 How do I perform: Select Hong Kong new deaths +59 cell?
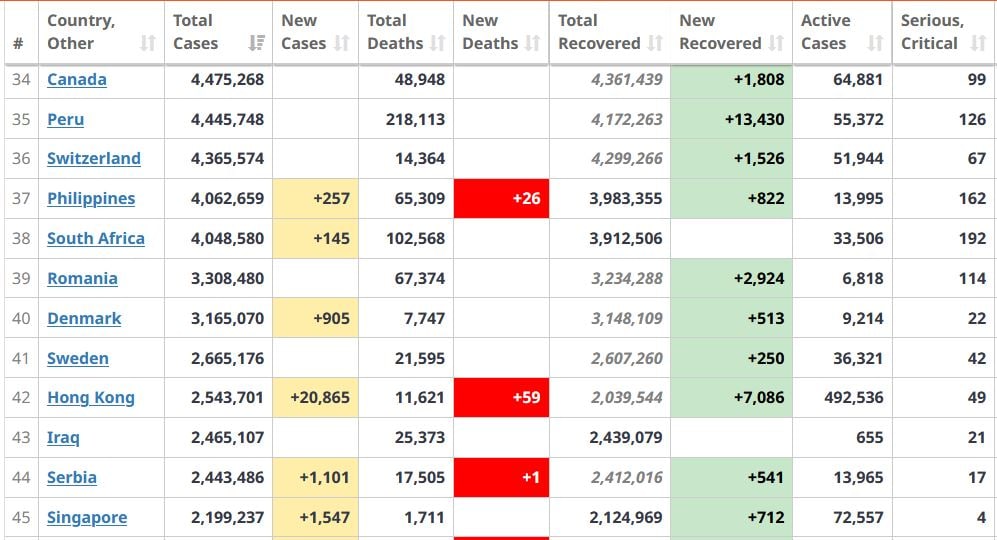pyautogui.click(x=501, y=398)
